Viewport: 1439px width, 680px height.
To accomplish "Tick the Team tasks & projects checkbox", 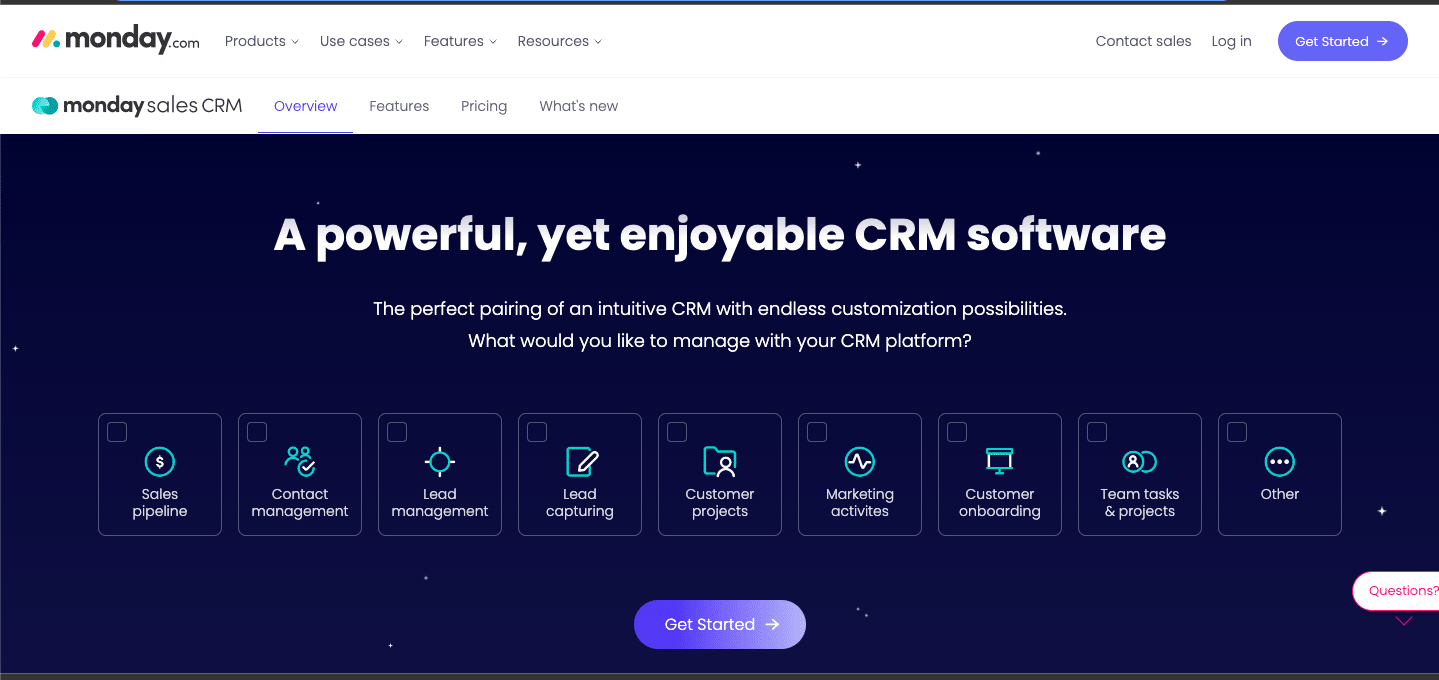I will click(x=1097, y=432).
